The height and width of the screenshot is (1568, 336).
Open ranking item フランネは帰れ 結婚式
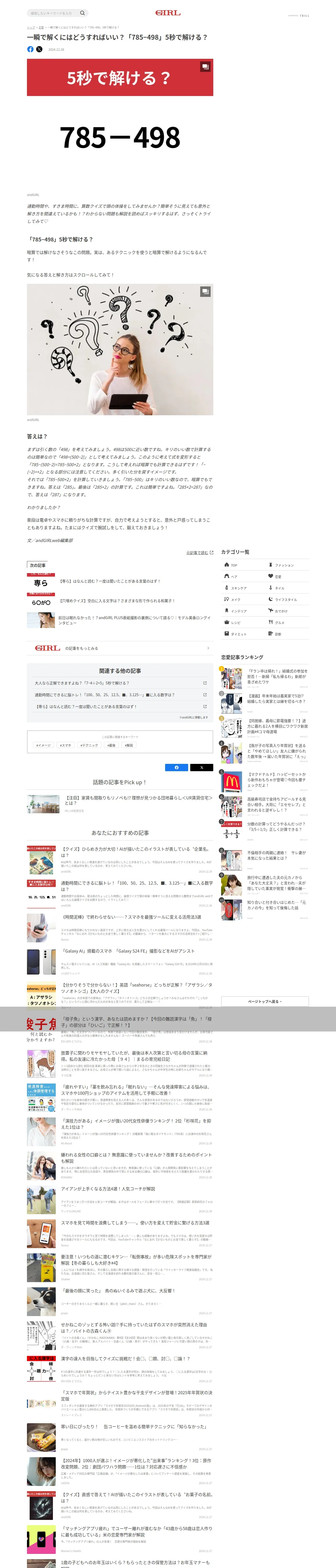coord(277,677)
